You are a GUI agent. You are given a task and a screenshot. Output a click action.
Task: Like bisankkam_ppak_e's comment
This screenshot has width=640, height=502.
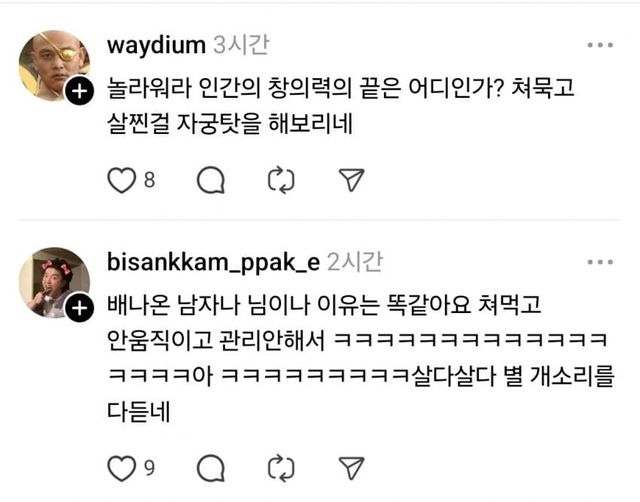pyautogui.click(x=121, y=468)
